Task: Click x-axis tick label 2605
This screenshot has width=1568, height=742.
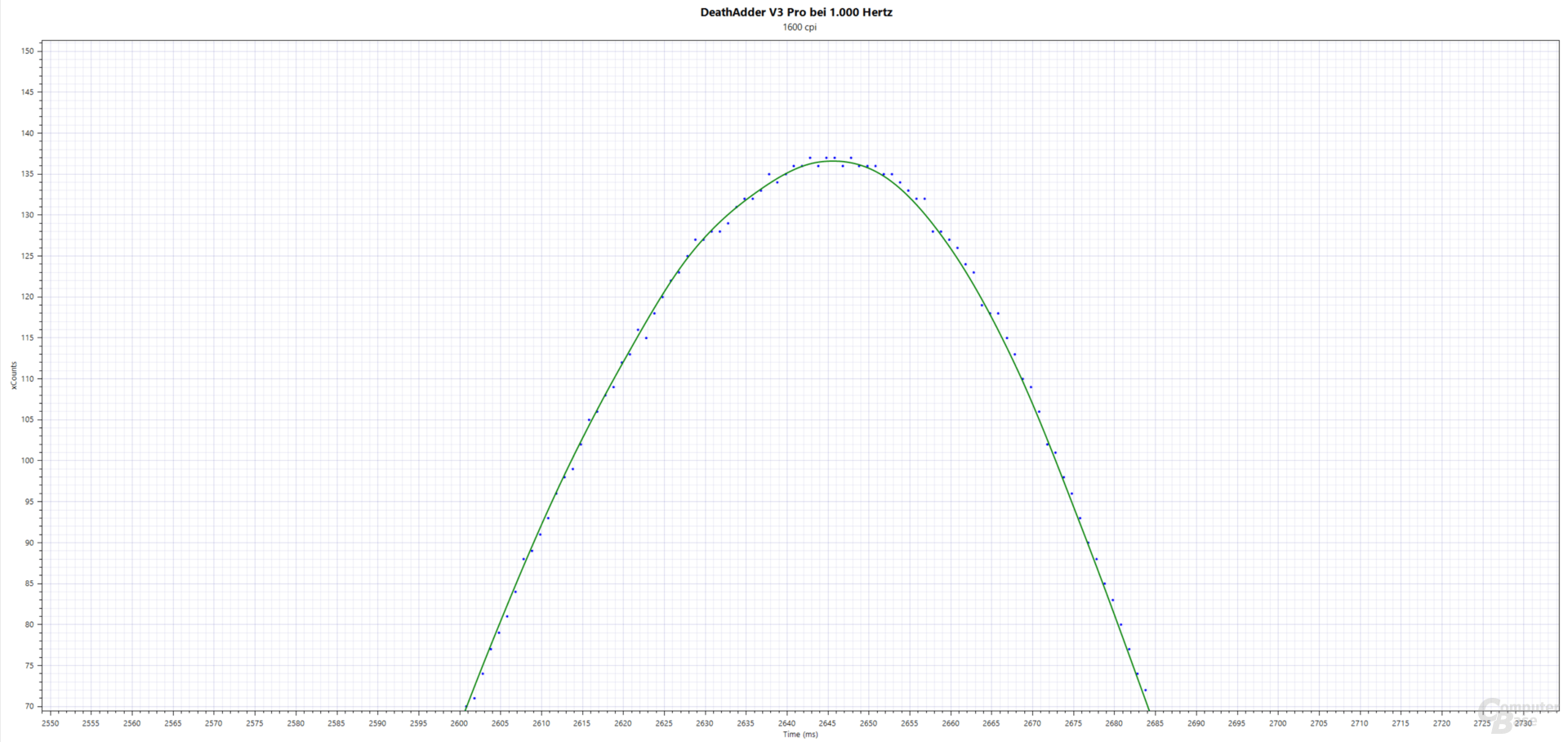Action: coord(500,723)
